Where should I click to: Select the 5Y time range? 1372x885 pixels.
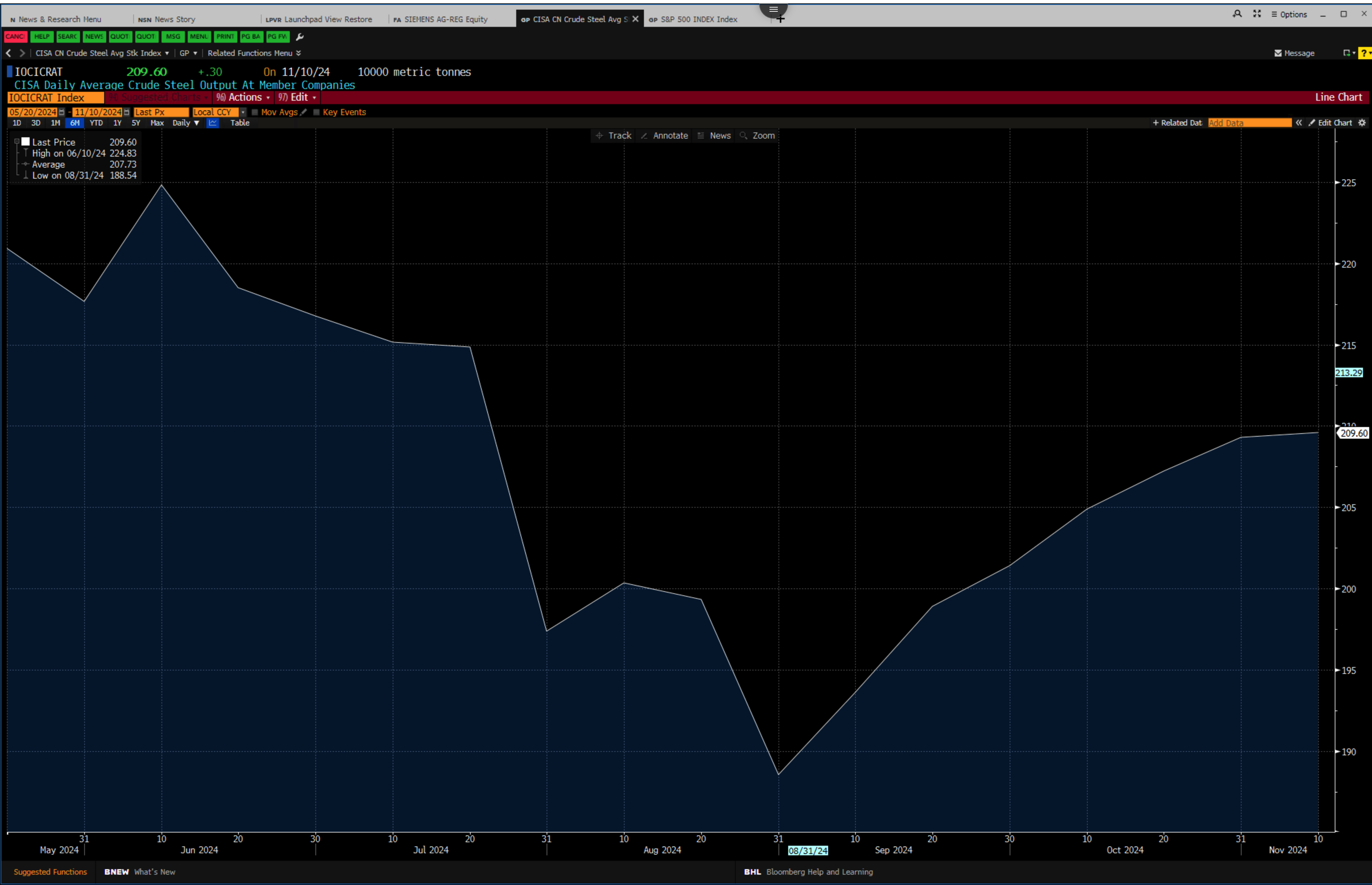tap(136, 123)
